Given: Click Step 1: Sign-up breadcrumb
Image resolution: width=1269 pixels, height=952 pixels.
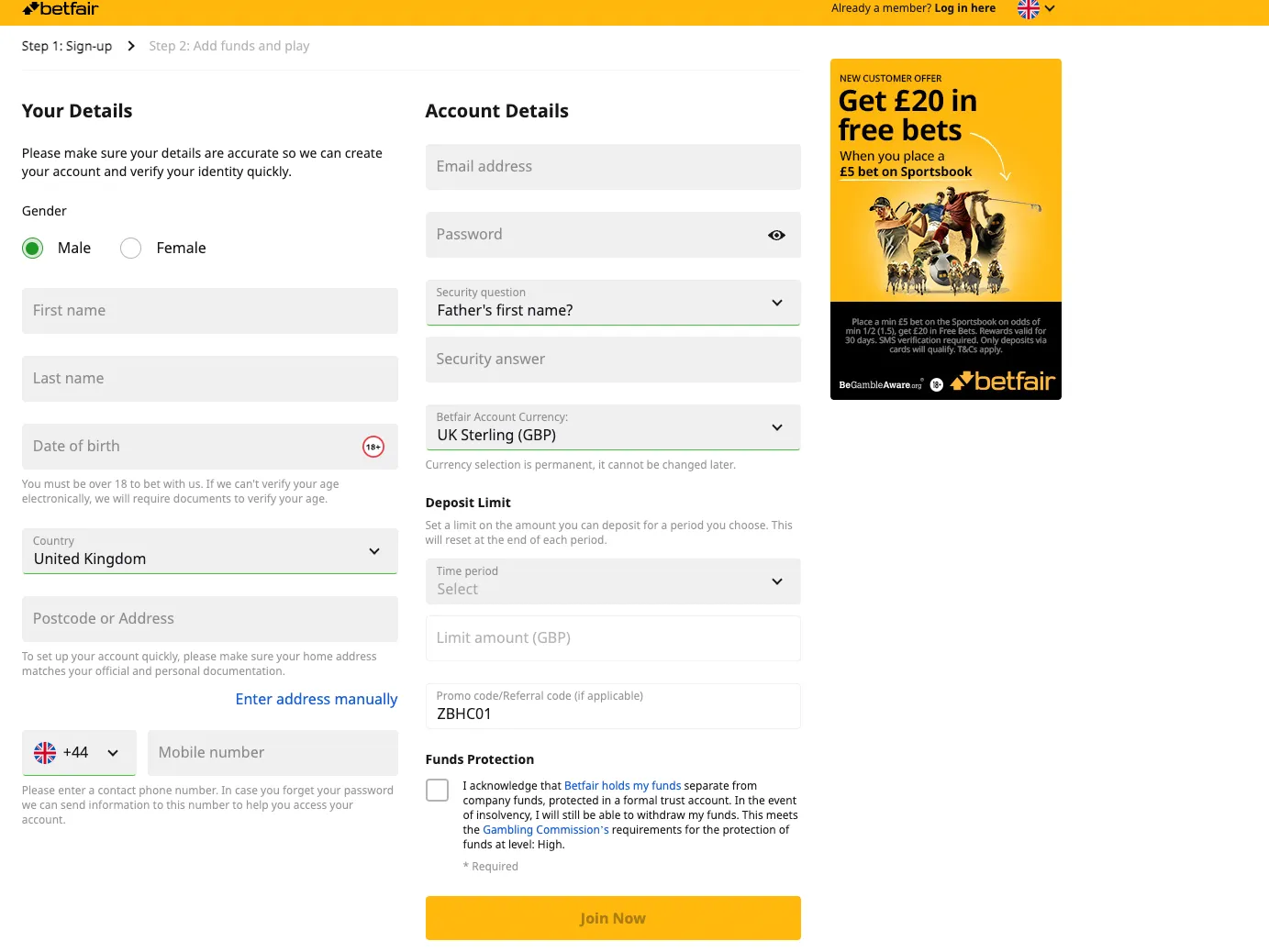Looking at the screenshot, I should tap(67, 46).
